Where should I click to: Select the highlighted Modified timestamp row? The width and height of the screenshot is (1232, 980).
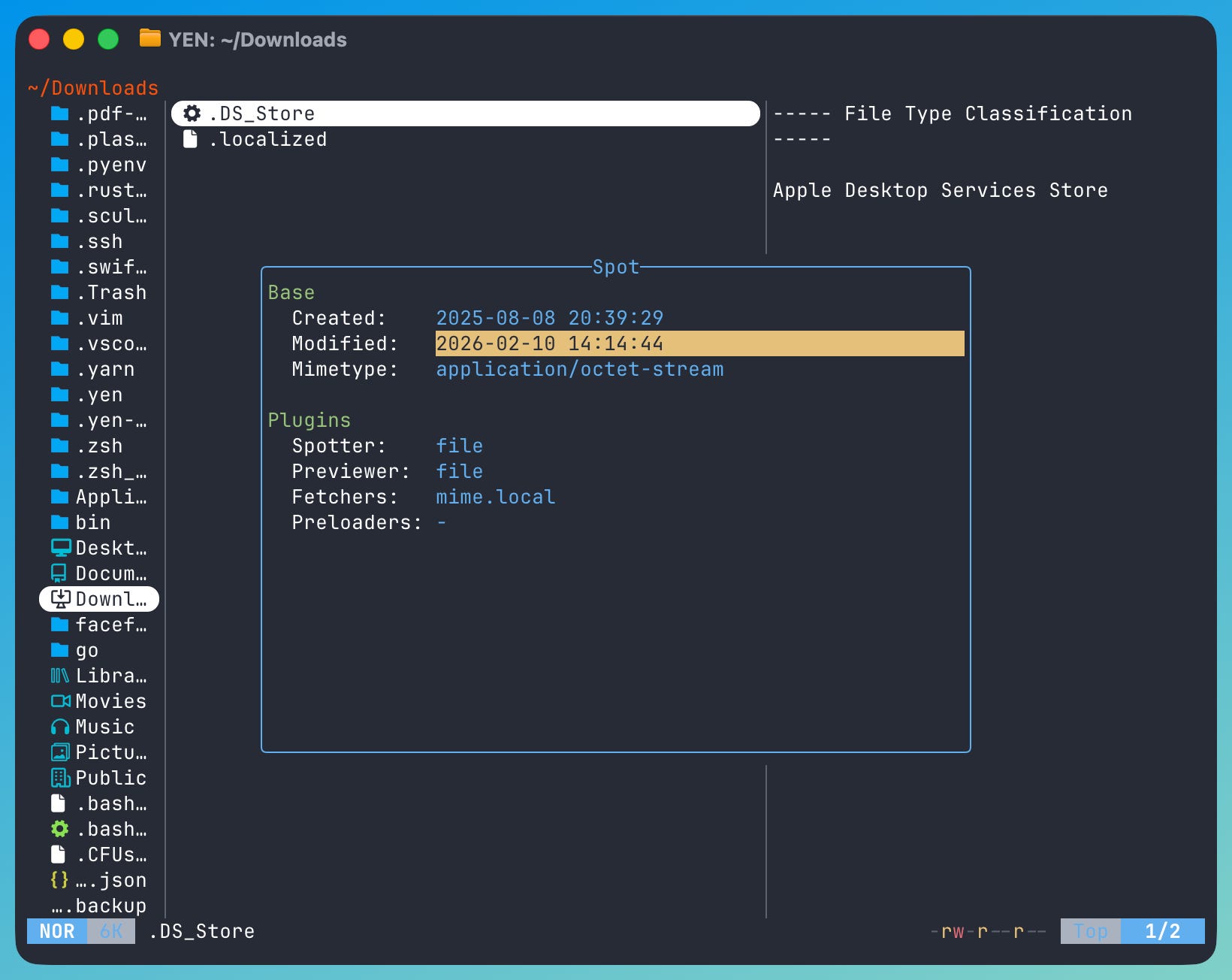(x=700, y=343)
